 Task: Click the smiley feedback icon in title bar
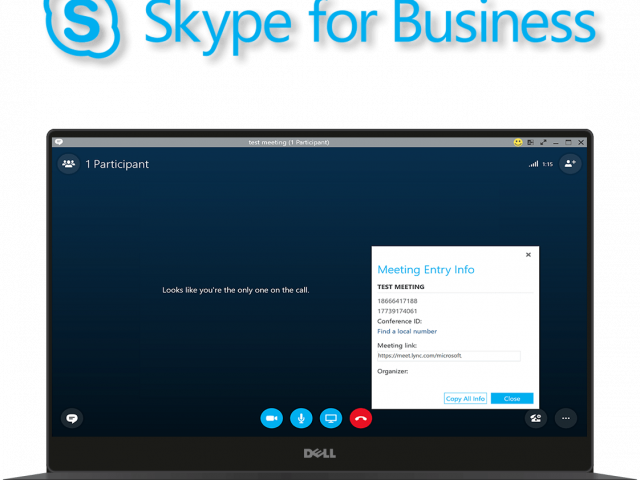pos(518,142)
